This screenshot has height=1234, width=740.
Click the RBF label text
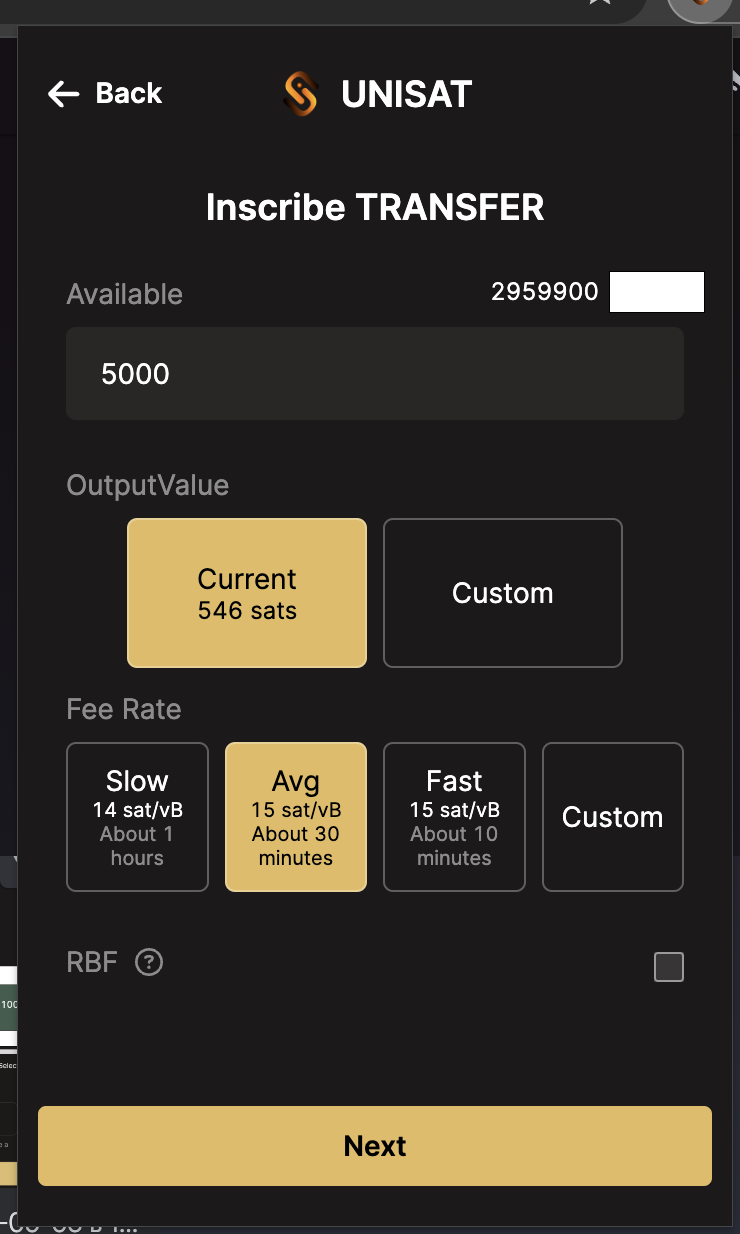click(92, 962)
